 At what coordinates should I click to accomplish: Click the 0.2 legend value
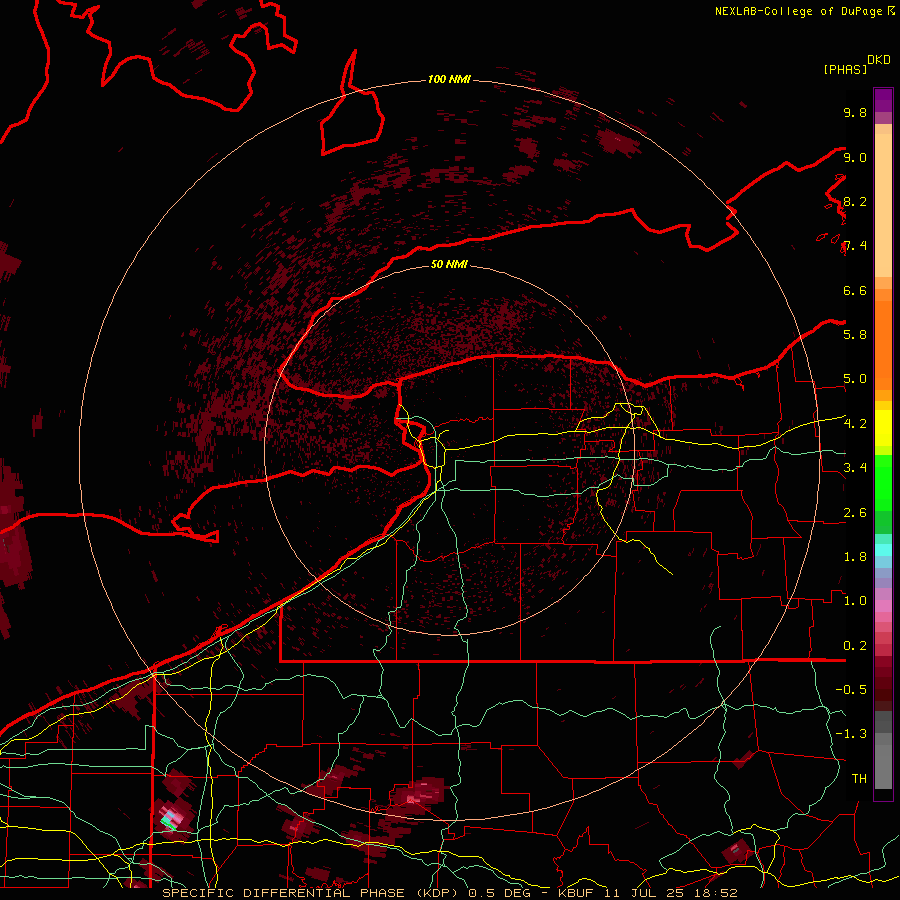click(x=855, y=646)
